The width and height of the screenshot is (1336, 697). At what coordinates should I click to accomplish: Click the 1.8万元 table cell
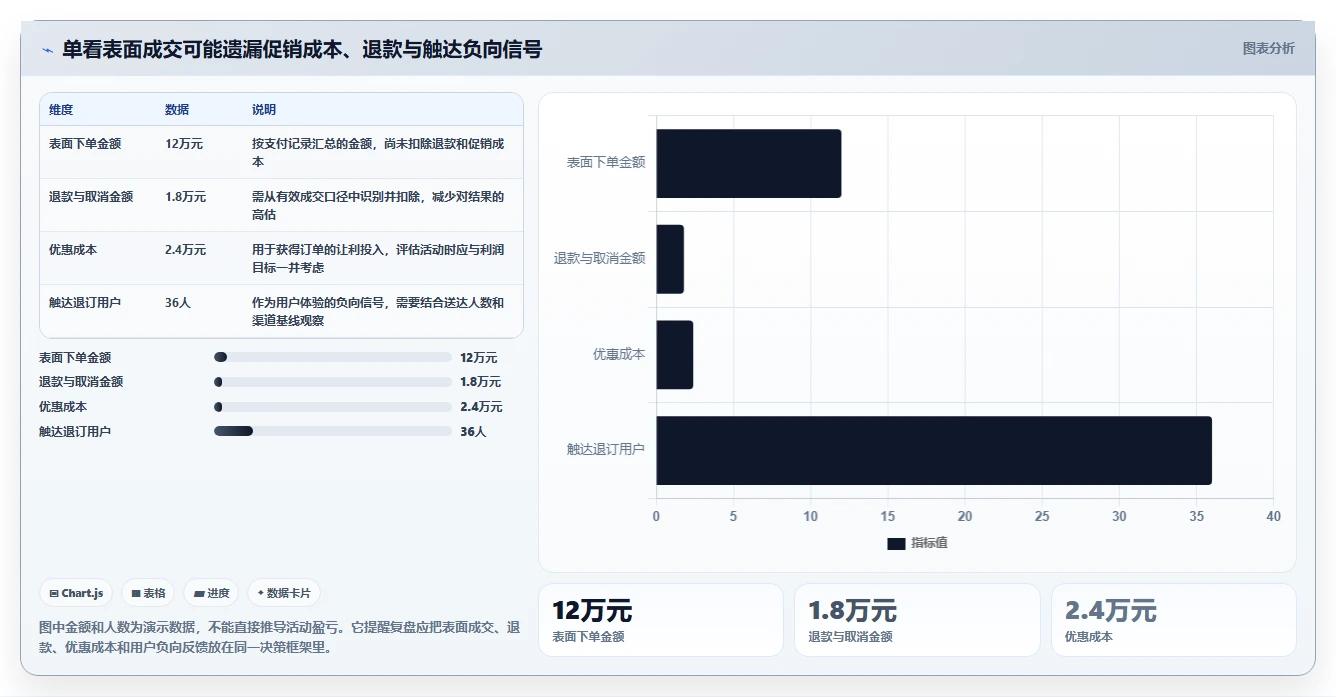(186, 197)
